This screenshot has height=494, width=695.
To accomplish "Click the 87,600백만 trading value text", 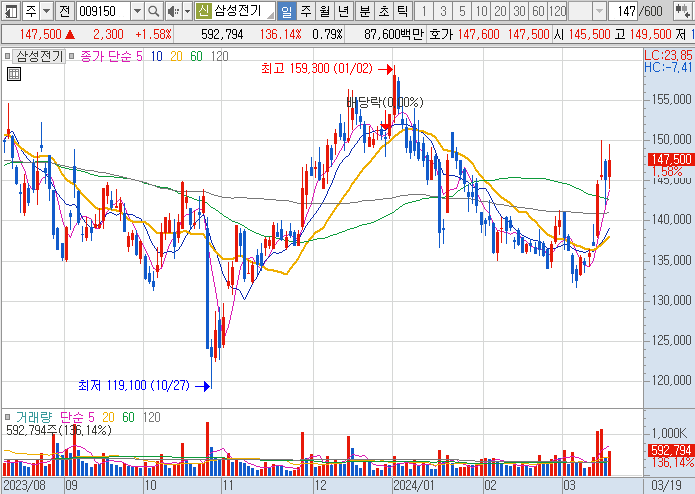I will pos(394,34).
